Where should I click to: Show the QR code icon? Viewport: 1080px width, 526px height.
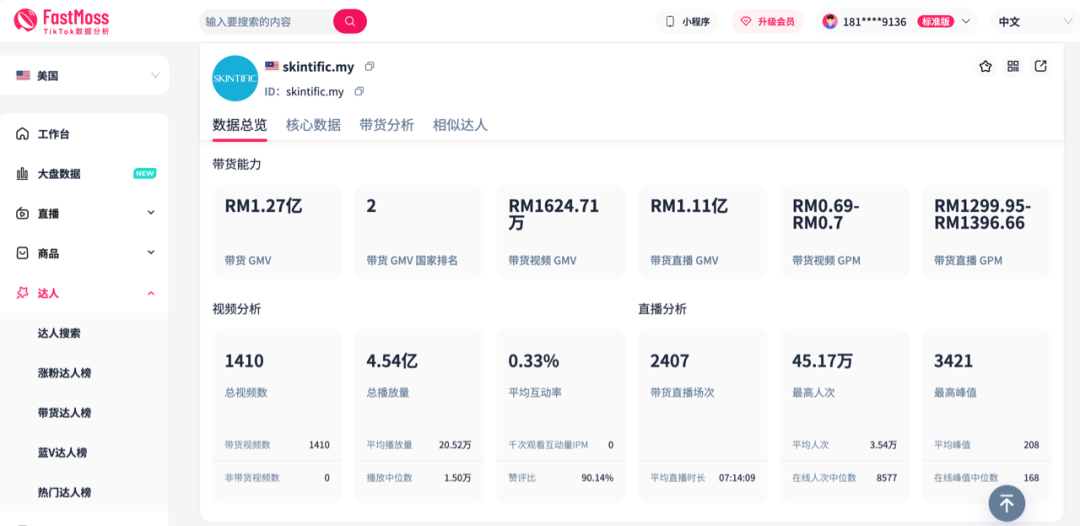click(1012, 66)
